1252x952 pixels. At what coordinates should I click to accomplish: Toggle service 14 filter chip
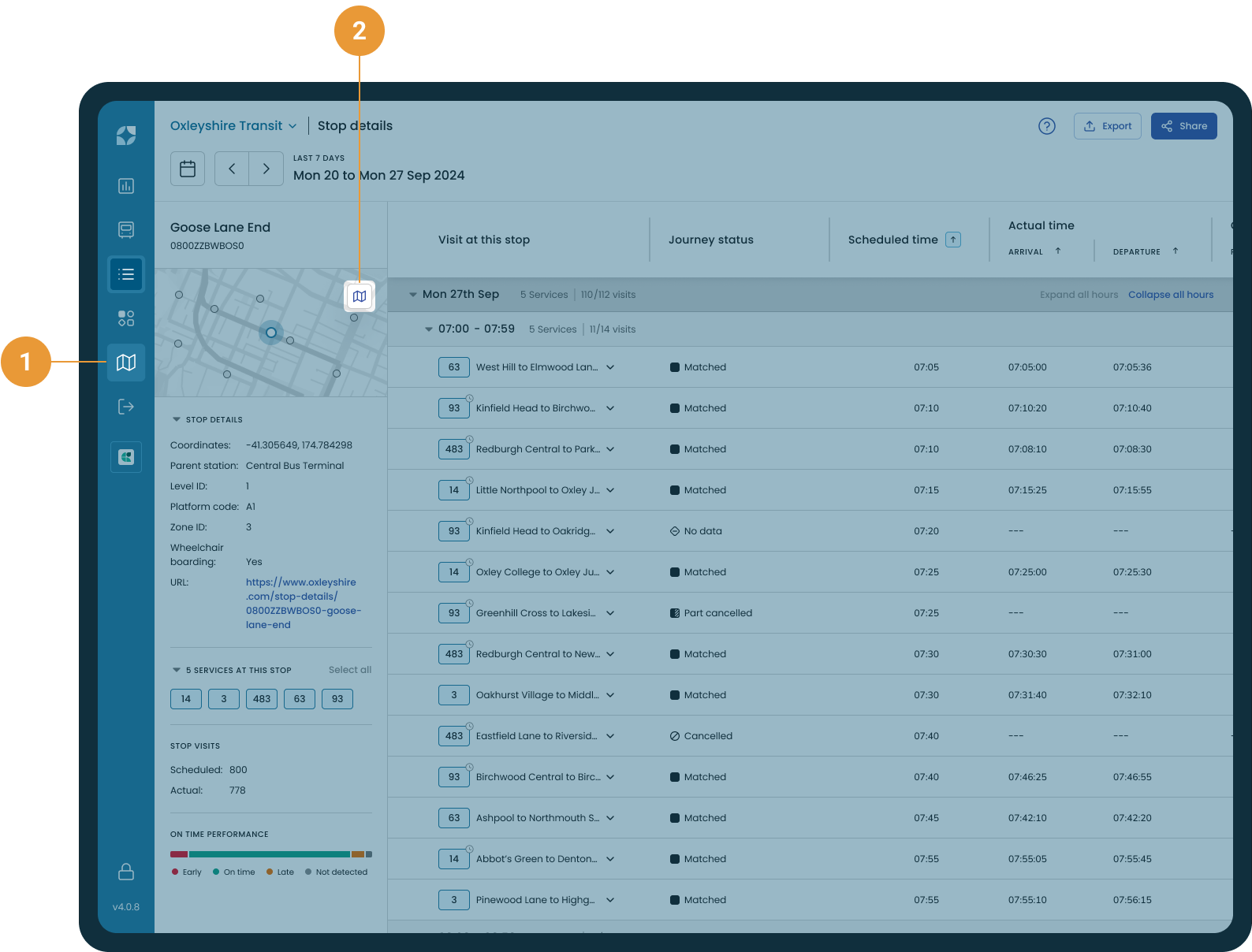(186, 699)
